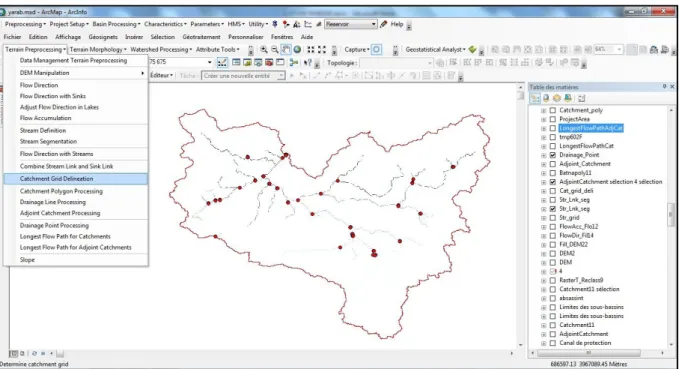Open the Terrain Morphology menu

pos(98,49)
